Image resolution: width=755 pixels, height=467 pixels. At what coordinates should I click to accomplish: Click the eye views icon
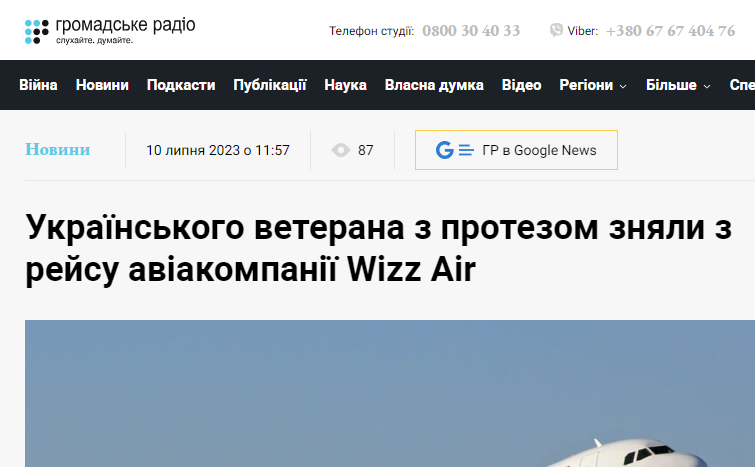(341, 150)
